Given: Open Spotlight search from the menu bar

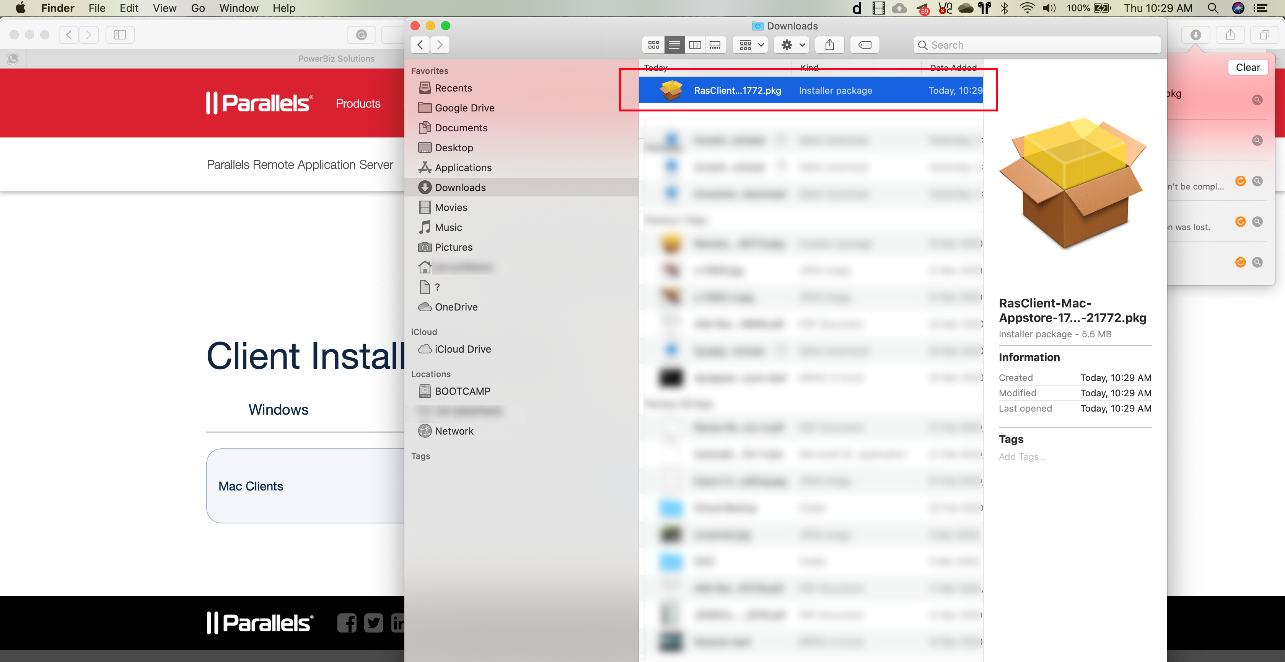Looking at the screenshot, I should (x=1213, y=8).
